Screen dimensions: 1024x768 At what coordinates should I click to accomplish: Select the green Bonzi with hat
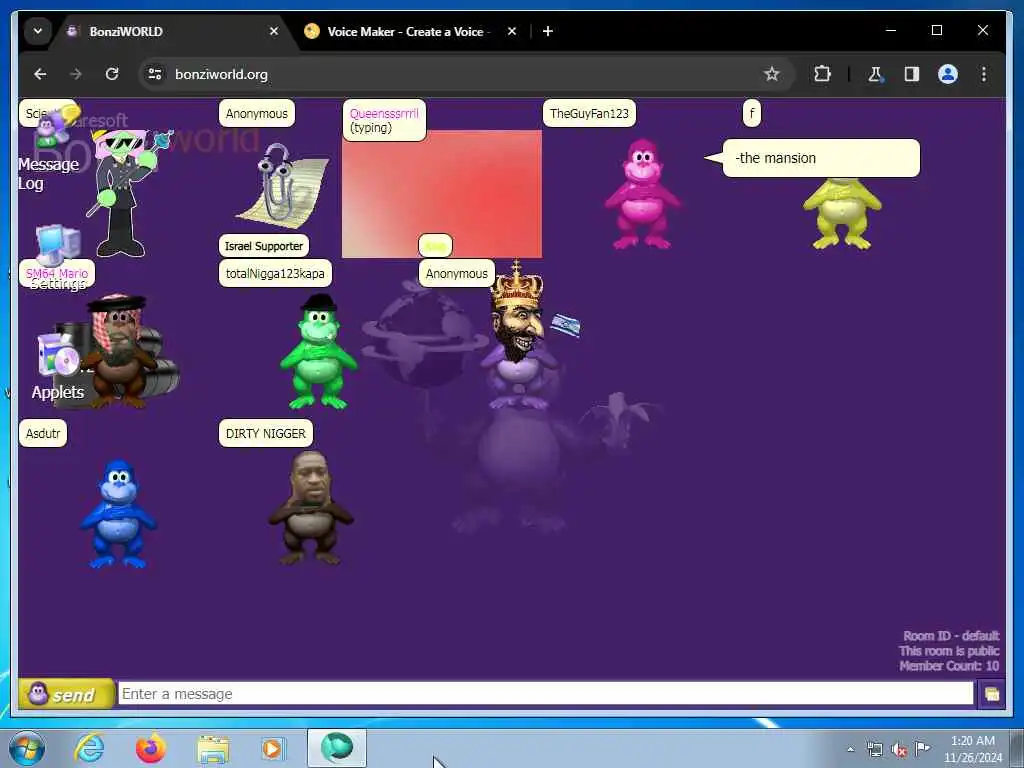click(319, 353)
